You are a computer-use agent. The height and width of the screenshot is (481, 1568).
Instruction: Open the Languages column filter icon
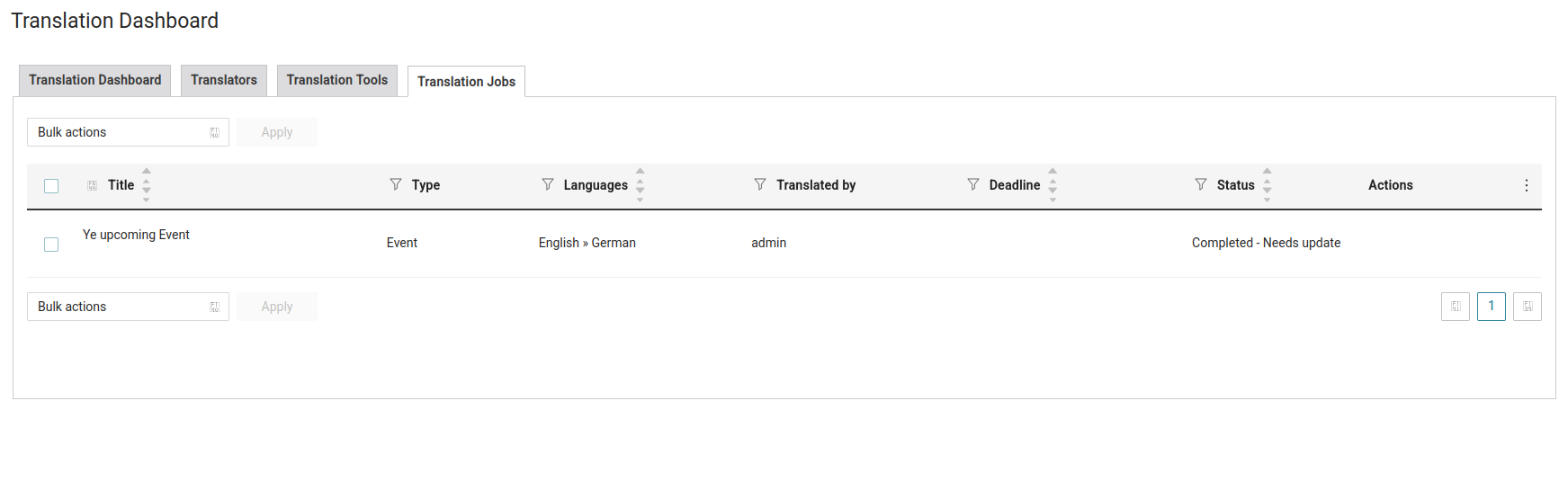coord(548,184)
